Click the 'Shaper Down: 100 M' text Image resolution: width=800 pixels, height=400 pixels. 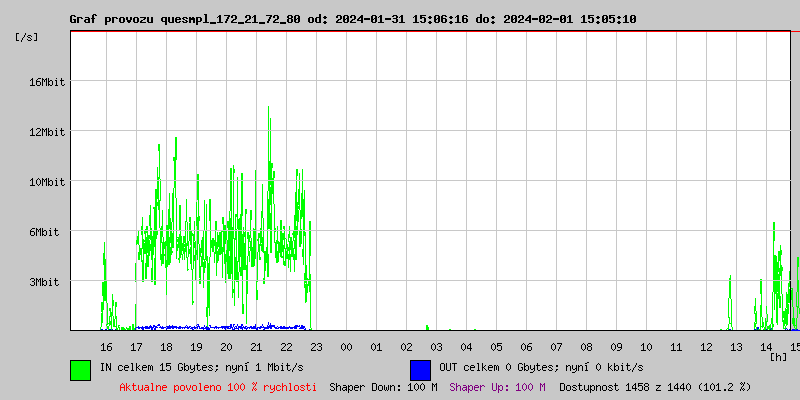click(x=383, y=386)
